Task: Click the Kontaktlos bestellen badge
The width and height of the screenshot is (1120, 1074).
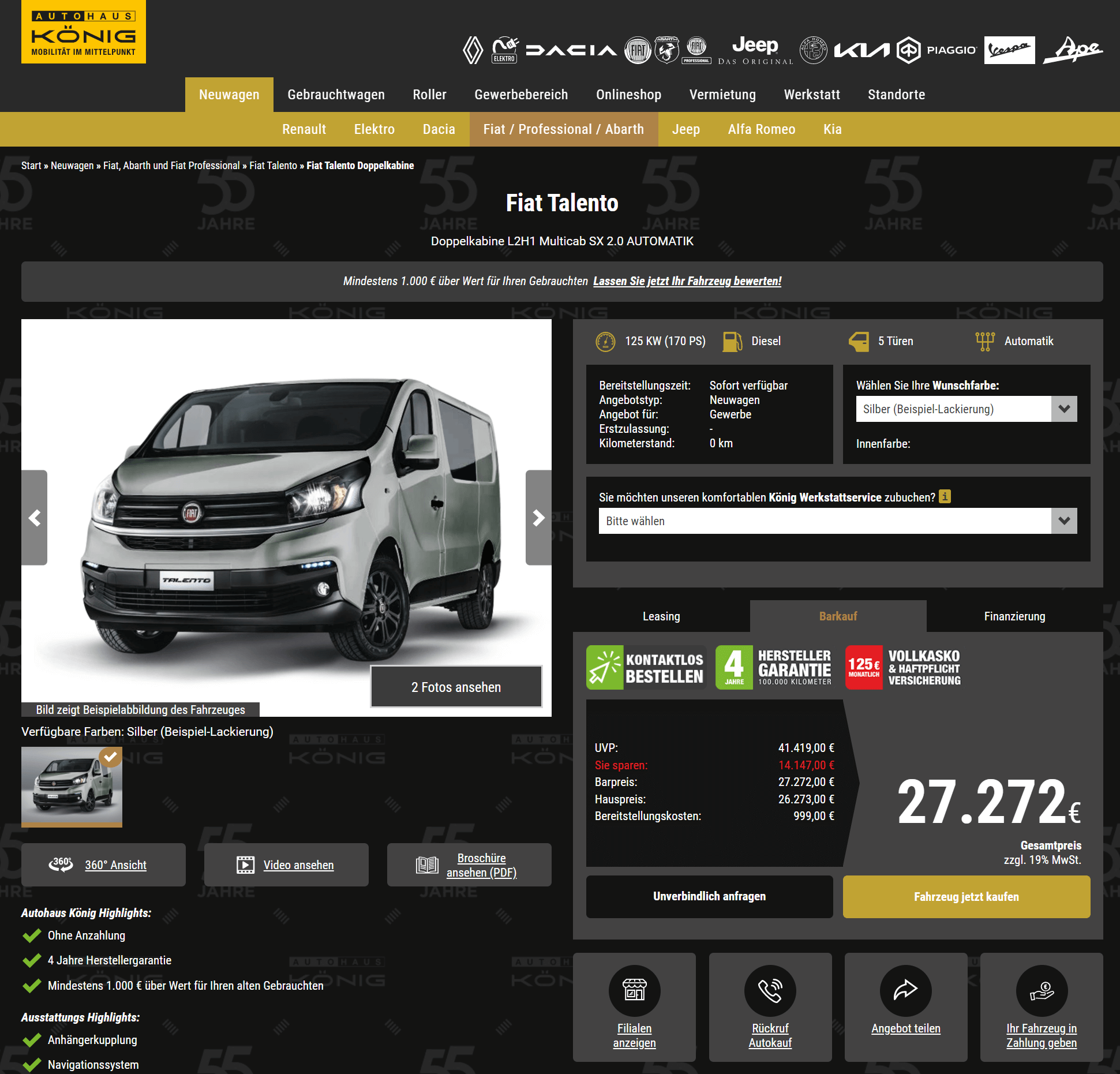Action: point(646,667)
